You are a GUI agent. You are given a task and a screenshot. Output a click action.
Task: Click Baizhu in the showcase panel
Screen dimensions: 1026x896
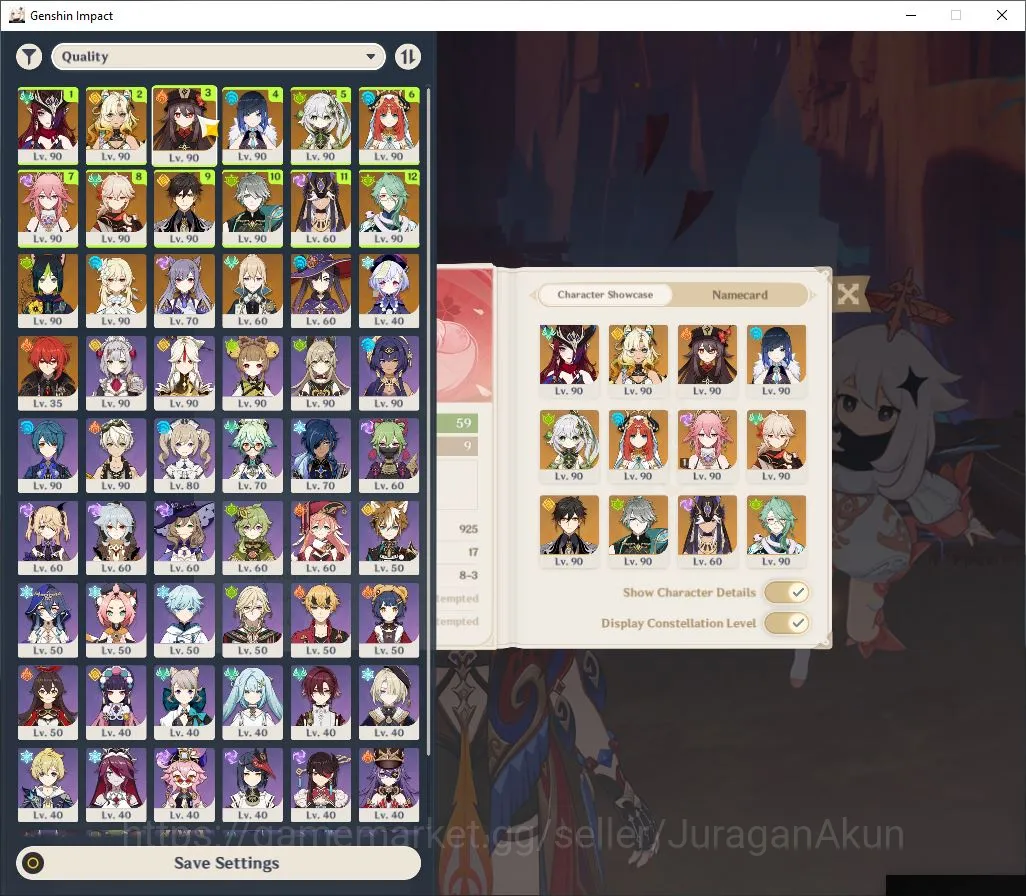[x=776, y=531]
